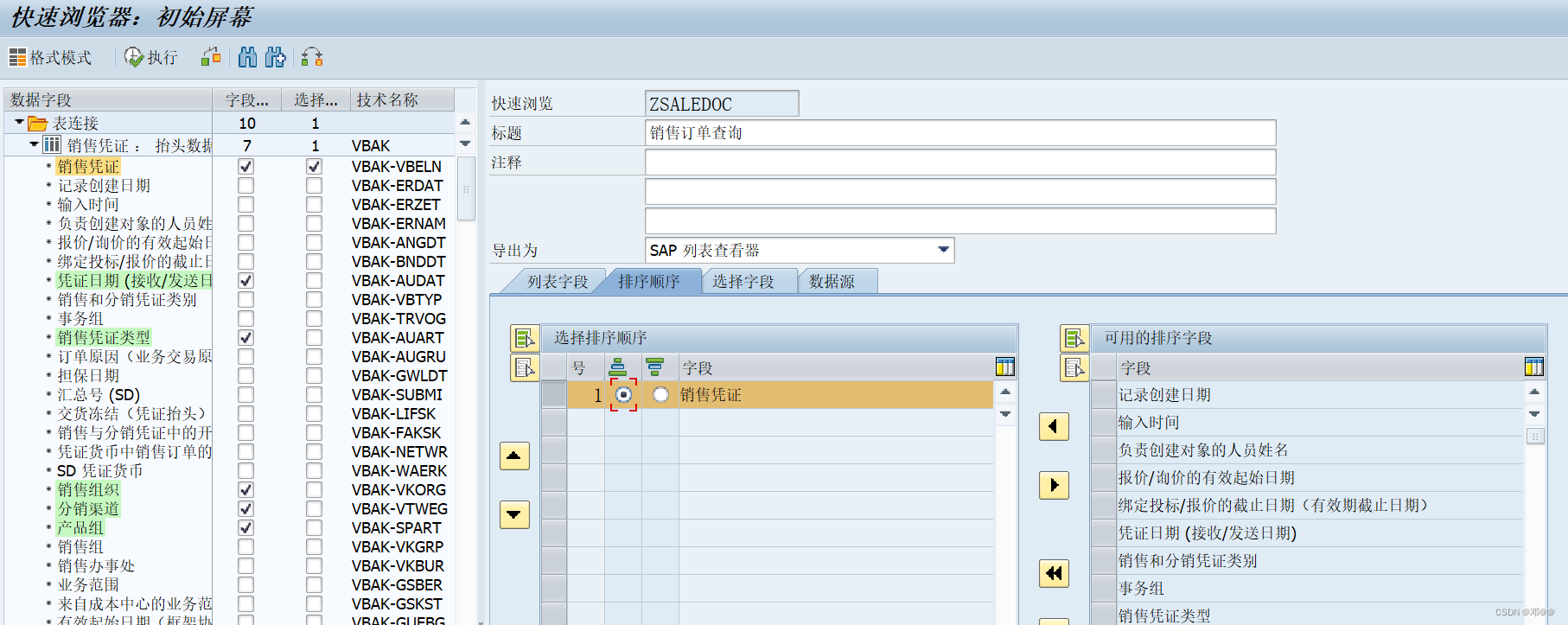This screenshot has height=625, width=1568.
Task: Switch to the 排序顺序 tab
Action: click(x=649, y=282)
